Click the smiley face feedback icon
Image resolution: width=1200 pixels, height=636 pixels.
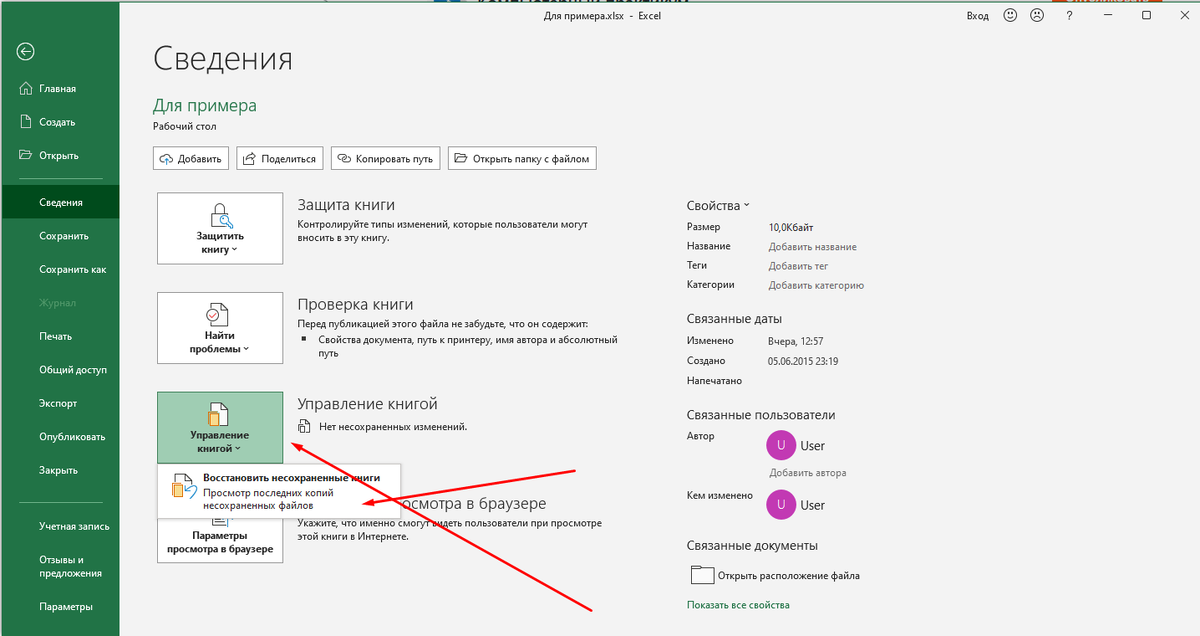click(x=1010, y=16)
